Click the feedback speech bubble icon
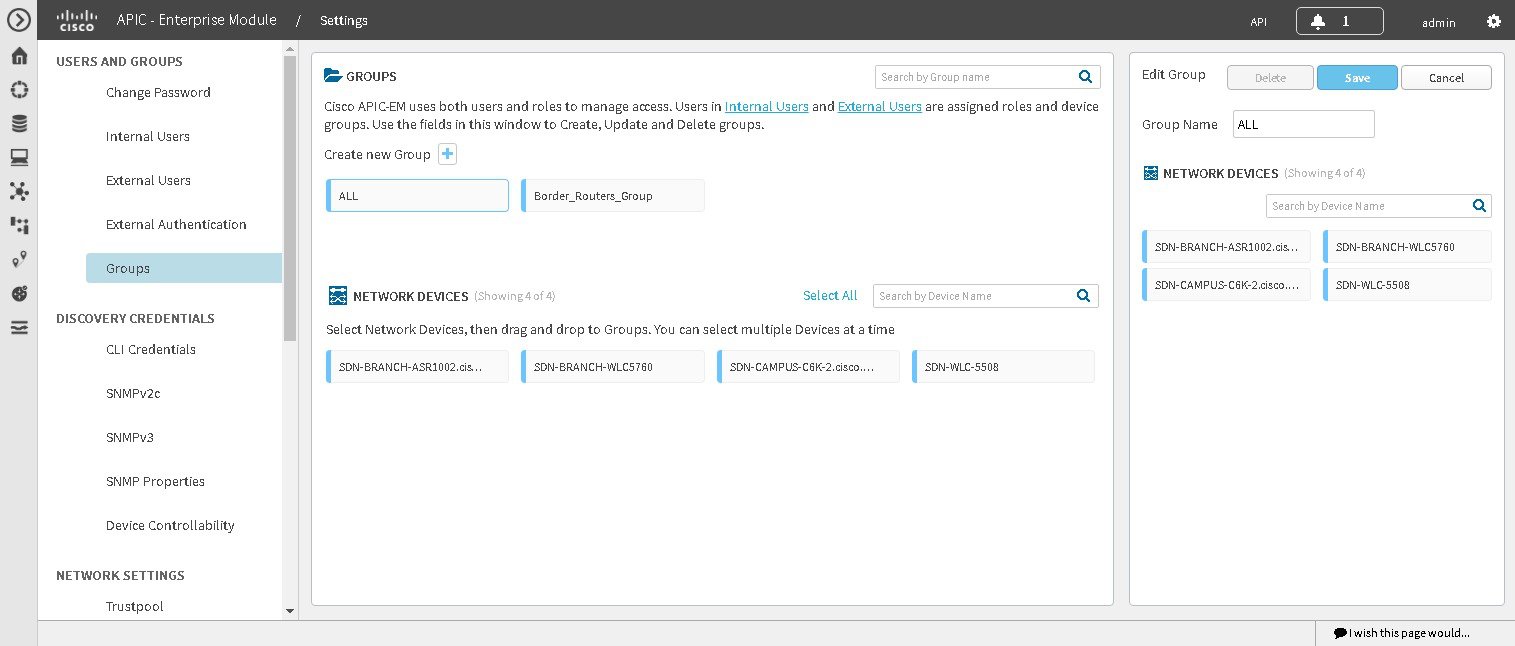Viewport: 1515px width, 646px height. pyautogui.click(x=1340, y=633)
